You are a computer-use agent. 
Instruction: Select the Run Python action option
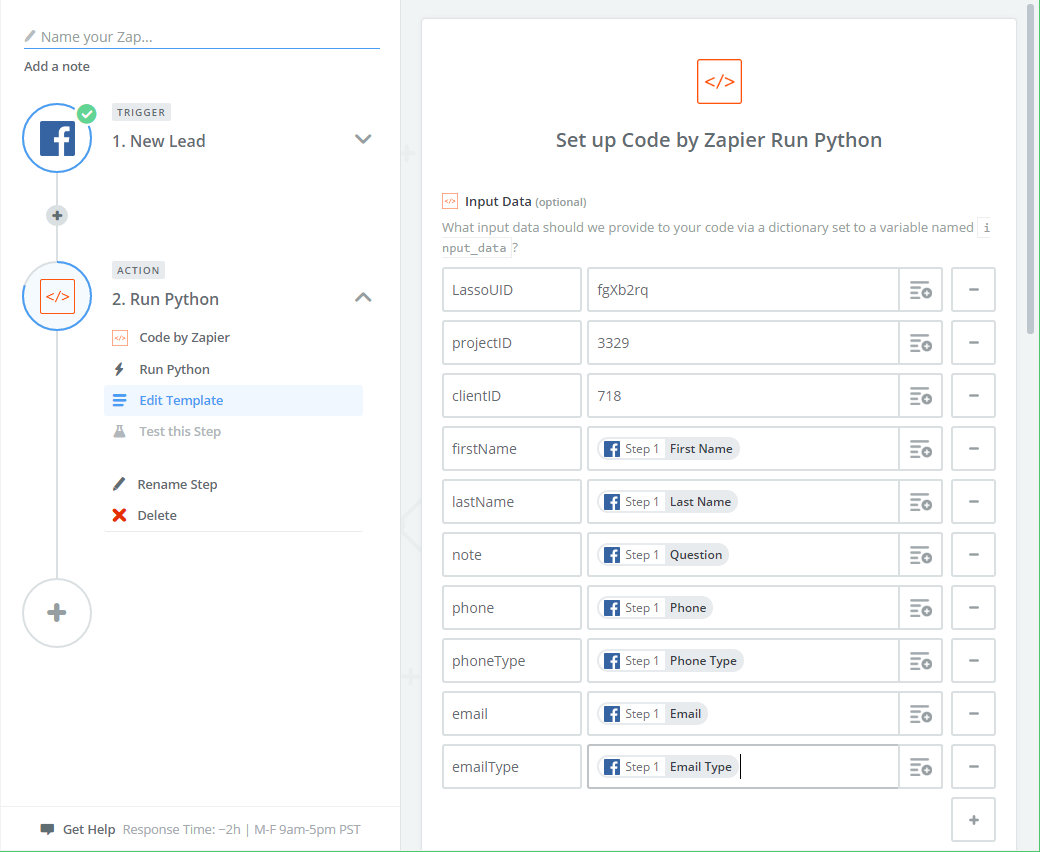click(174, 370)
